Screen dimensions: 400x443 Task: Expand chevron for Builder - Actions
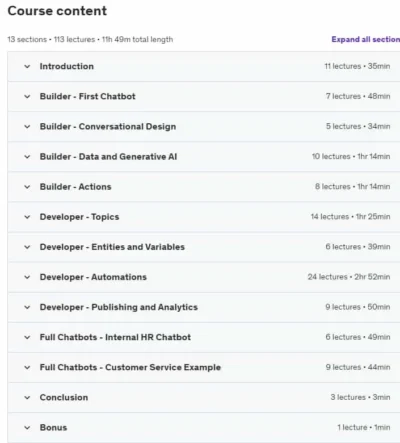pos(27,187)
